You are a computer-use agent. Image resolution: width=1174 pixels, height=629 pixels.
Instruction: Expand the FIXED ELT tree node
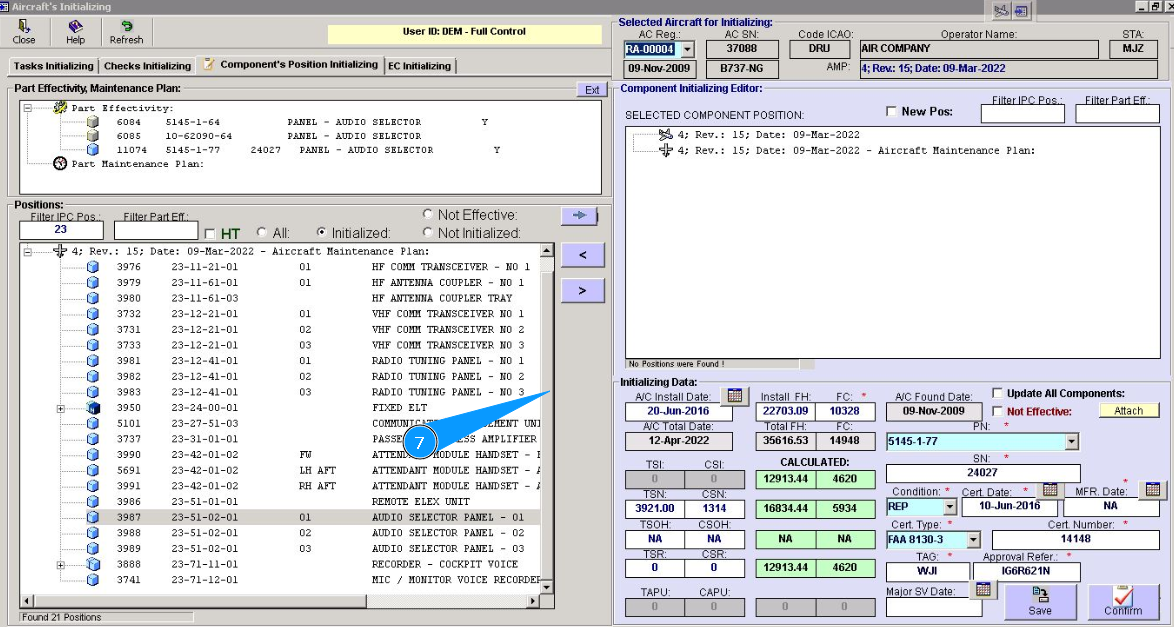(60, 408)
